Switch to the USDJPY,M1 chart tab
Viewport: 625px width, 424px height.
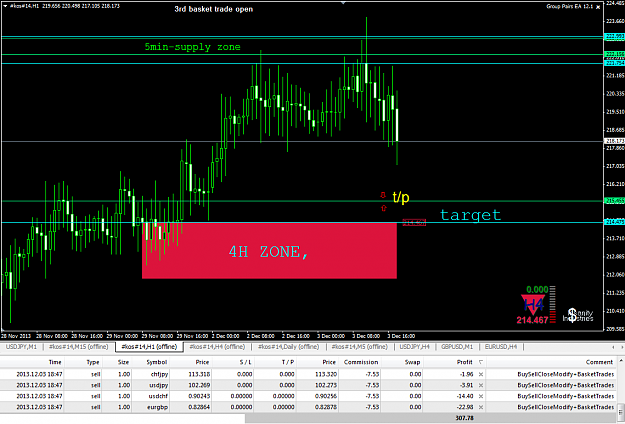point(21,347)
